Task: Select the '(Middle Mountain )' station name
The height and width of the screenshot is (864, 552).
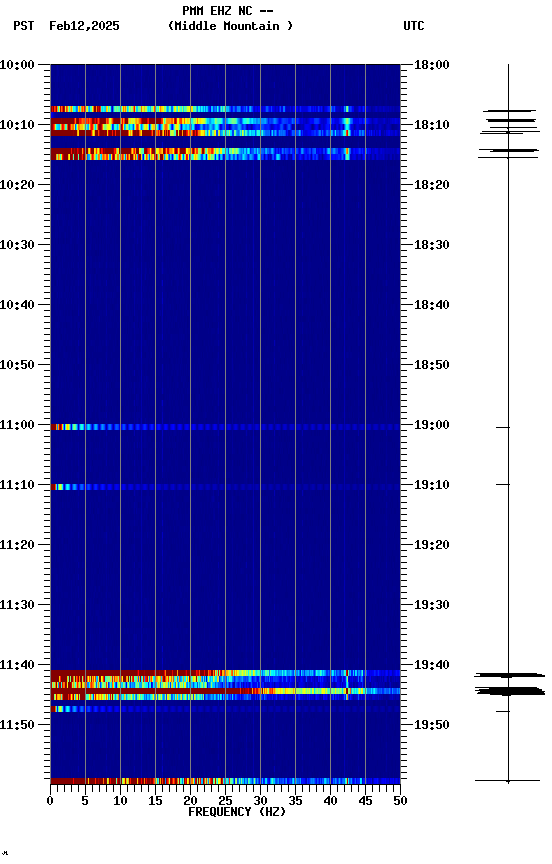Action: [x=230, y=26]
